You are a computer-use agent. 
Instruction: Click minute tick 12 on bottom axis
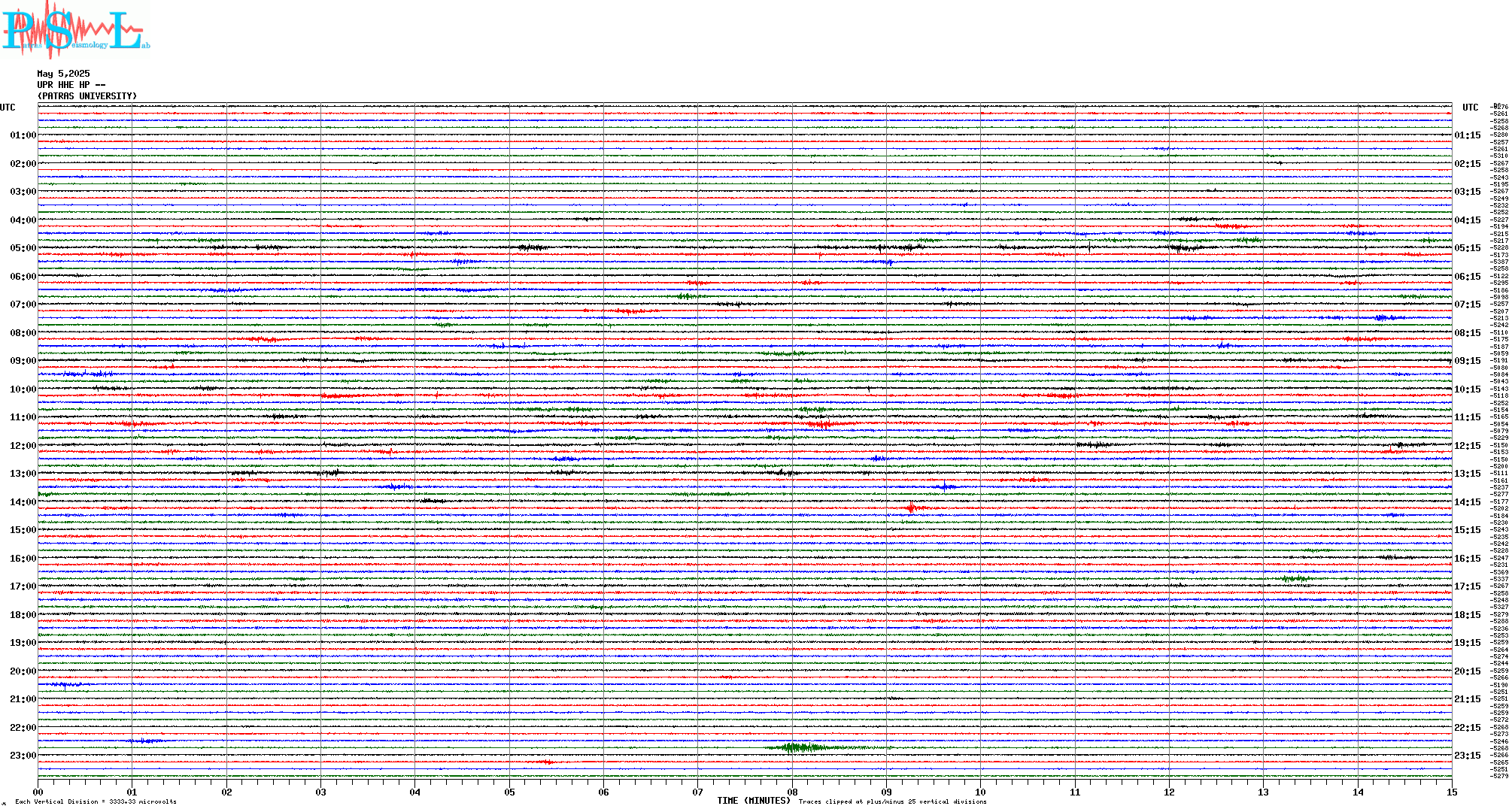1169,792
